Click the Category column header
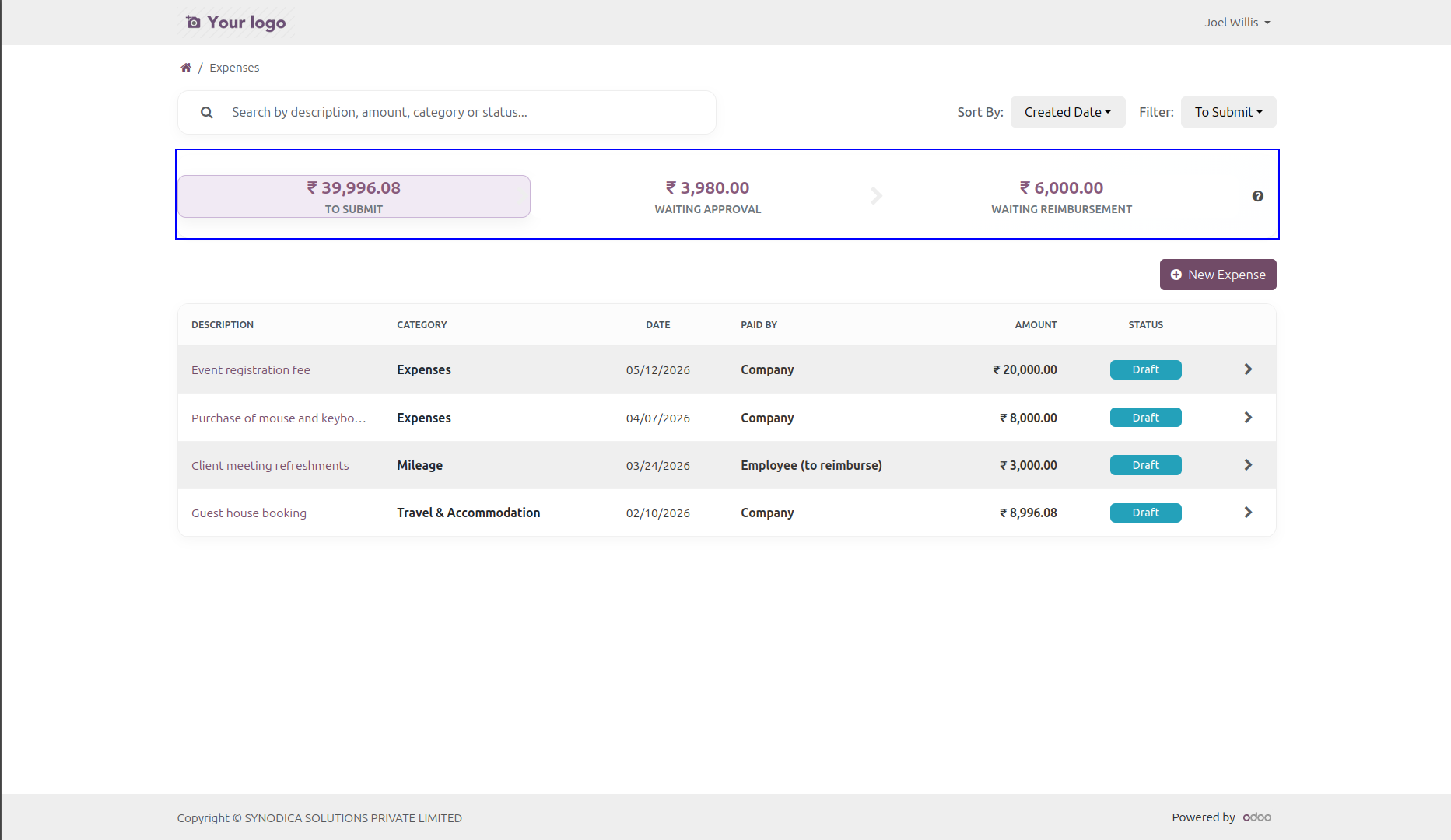1451x840 pixels. point(422,325)
